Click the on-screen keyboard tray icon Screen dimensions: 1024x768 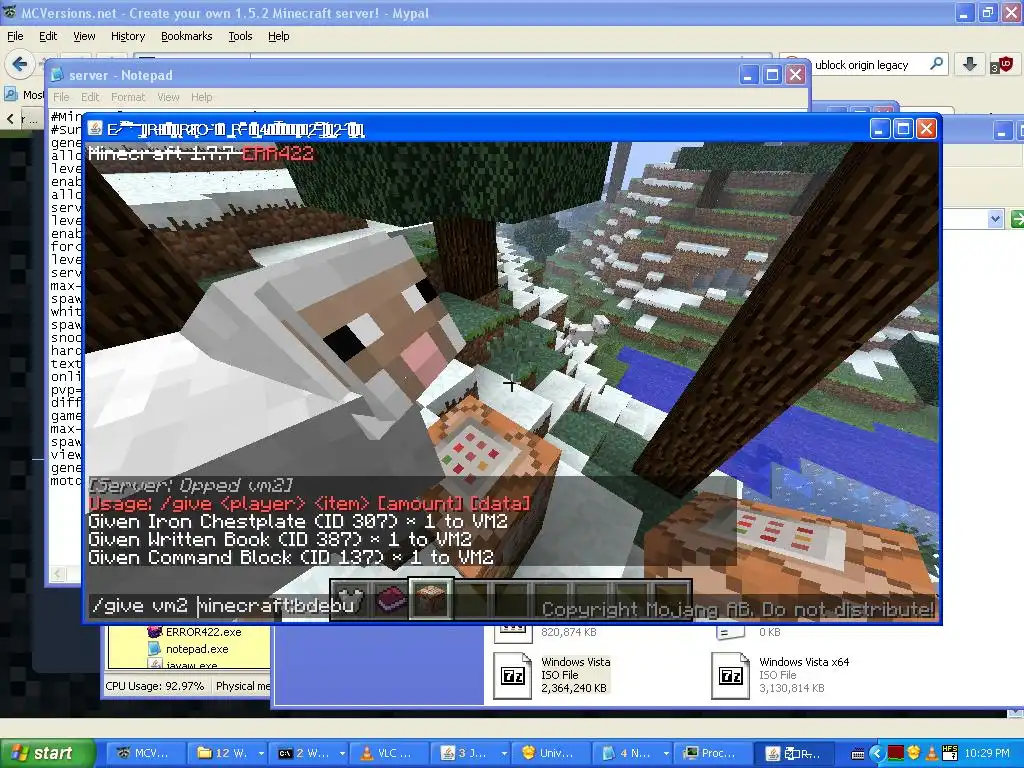click(x=857, y=754)
